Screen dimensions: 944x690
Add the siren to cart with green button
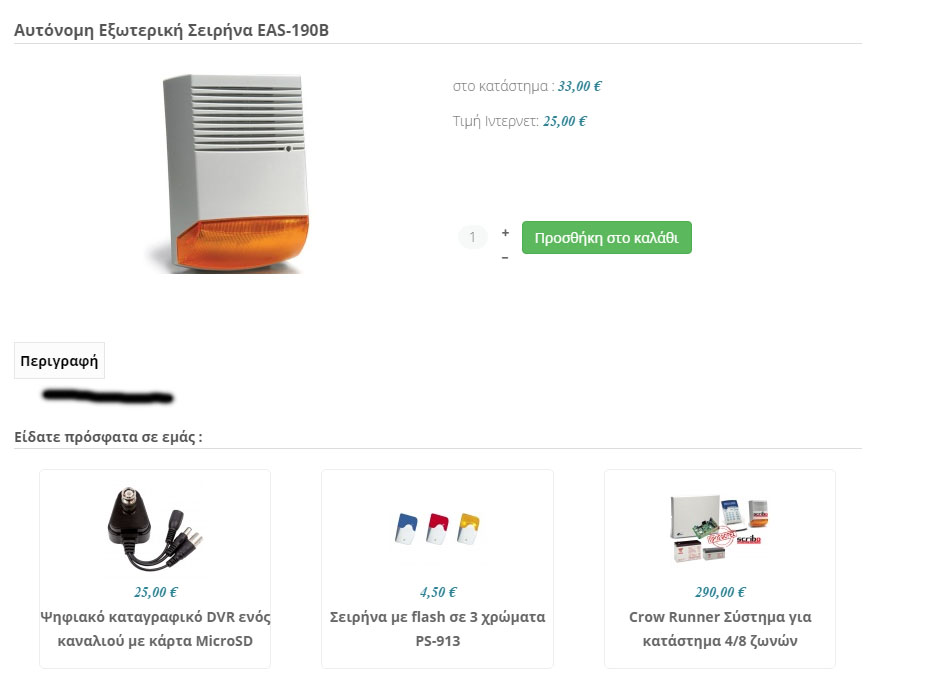[x=606, y=238]
